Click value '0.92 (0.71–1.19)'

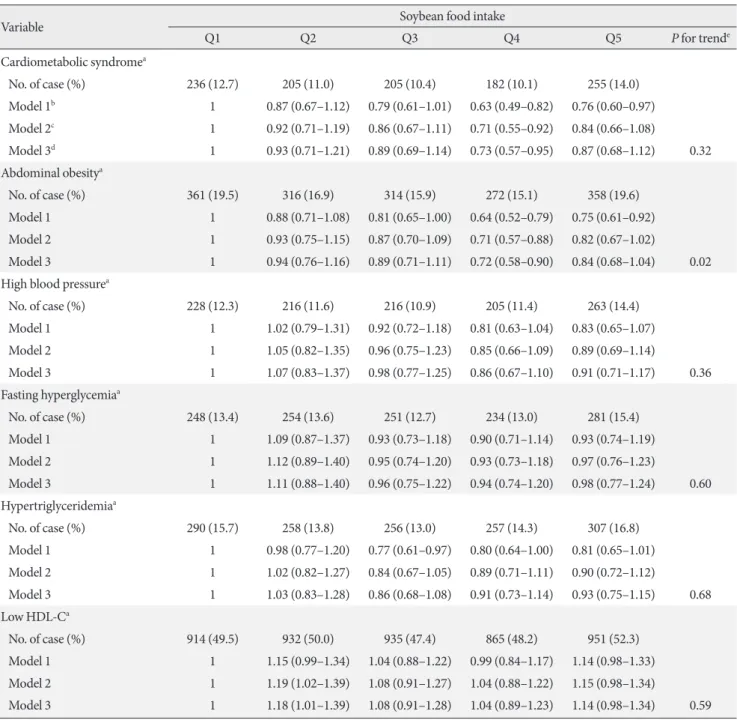pyautogui.click(x=308, y=128)
